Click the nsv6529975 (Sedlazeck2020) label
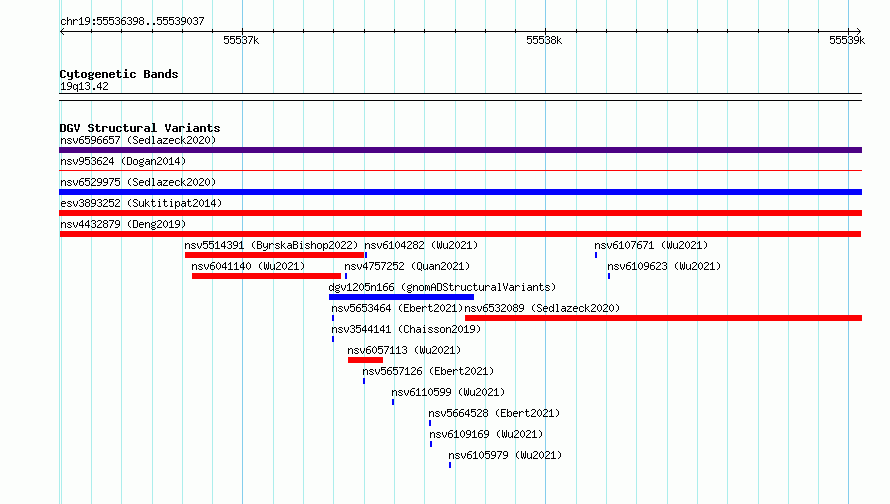Image resolution: width=890 pixels, height=504 pixels. click(138, 182)
